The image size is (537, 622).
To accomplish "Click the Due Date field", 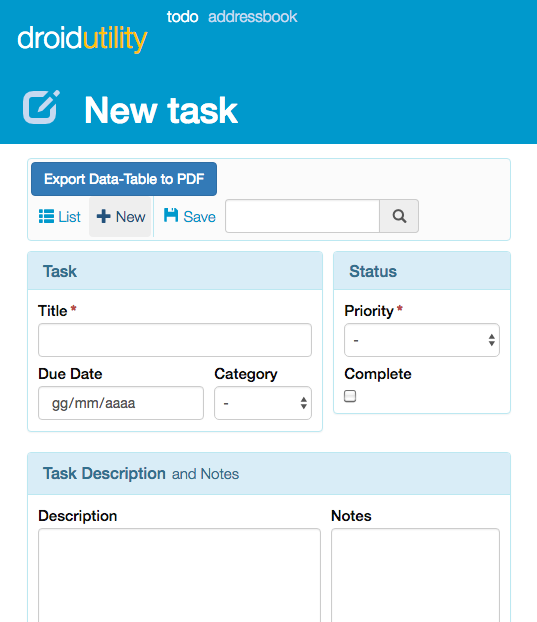I will pyautogui.click(x=121, y=403).
